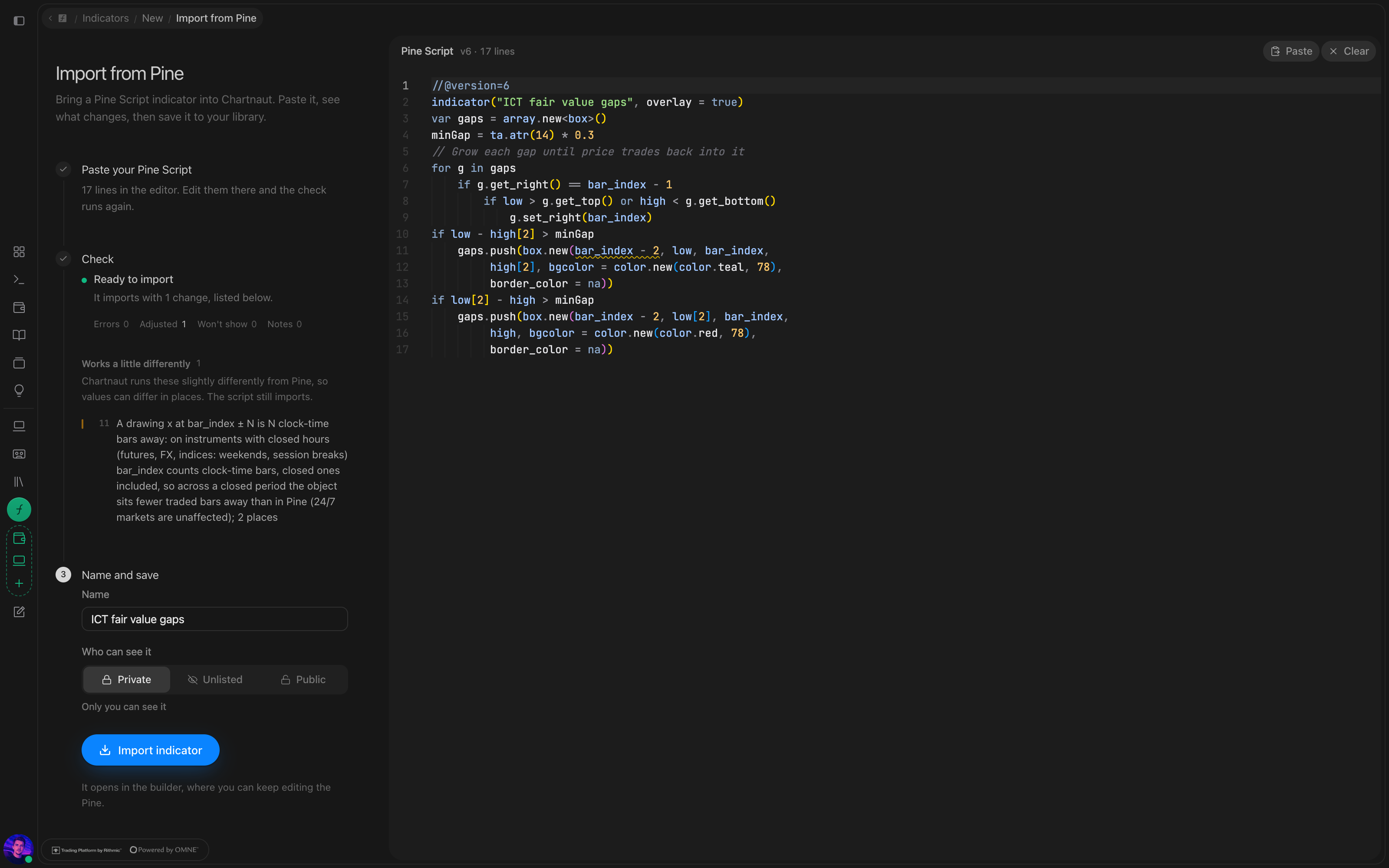Click the back chevron in breadcrumb
The height and width of the screenshot is (868, 1389).
point(50,18)
